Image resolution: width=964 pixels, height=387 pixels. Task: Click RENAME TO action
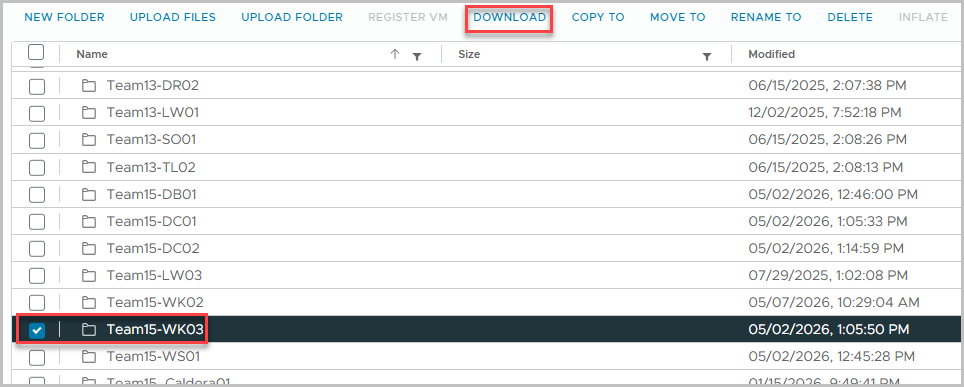(766, 17)
